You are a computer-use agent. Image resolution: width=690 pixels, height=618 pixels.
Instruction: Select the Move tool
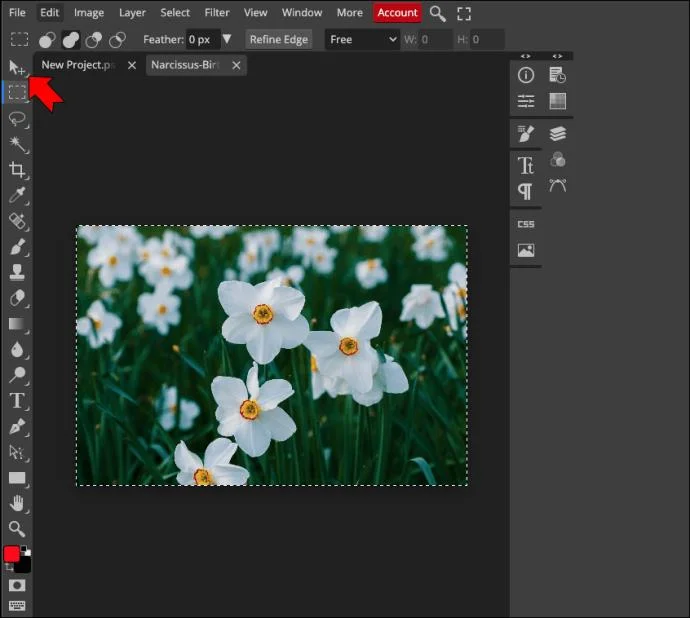point(17,67)
